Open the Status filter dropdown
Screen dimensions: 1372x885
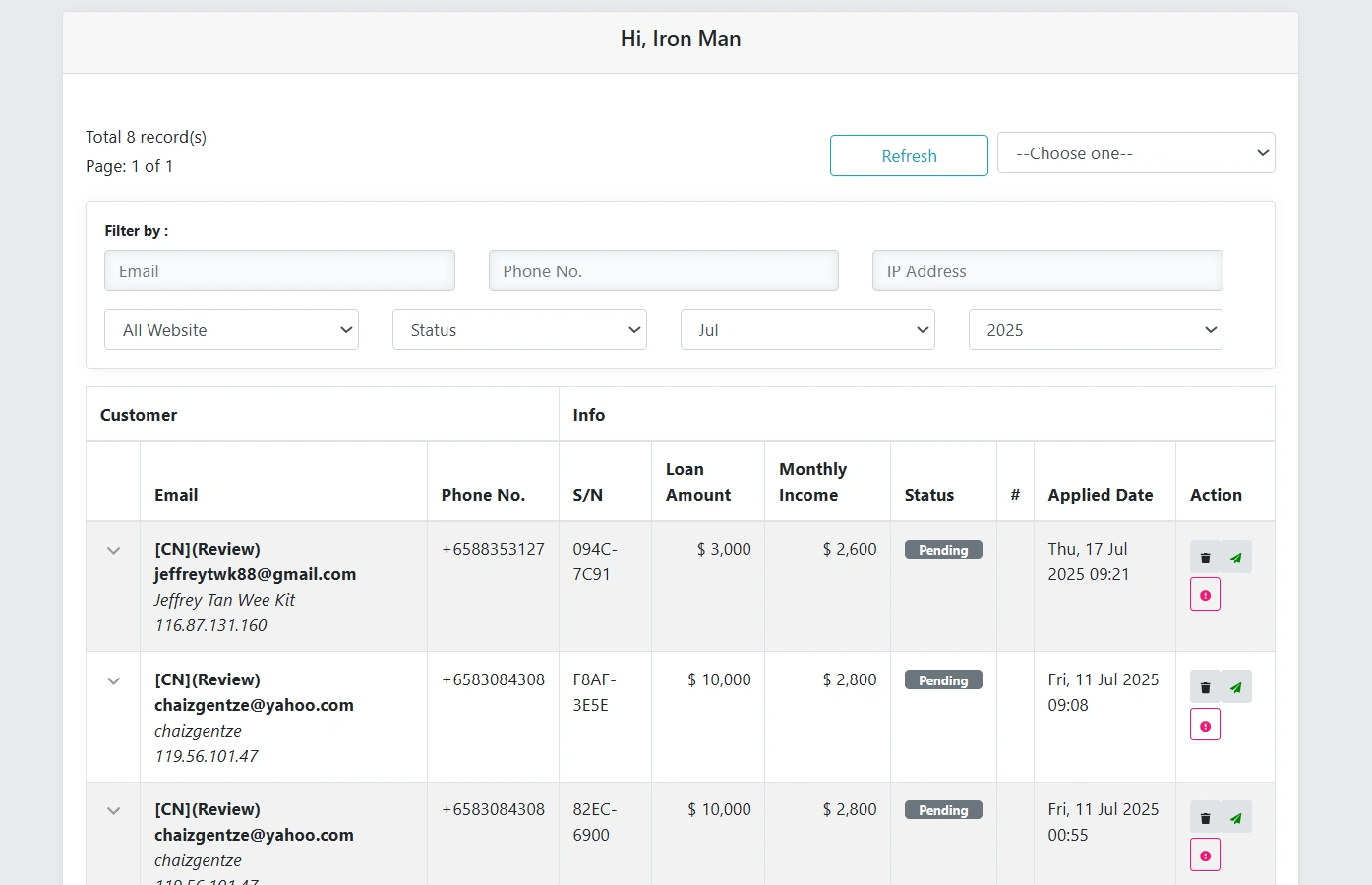click(x=519, y=330)
